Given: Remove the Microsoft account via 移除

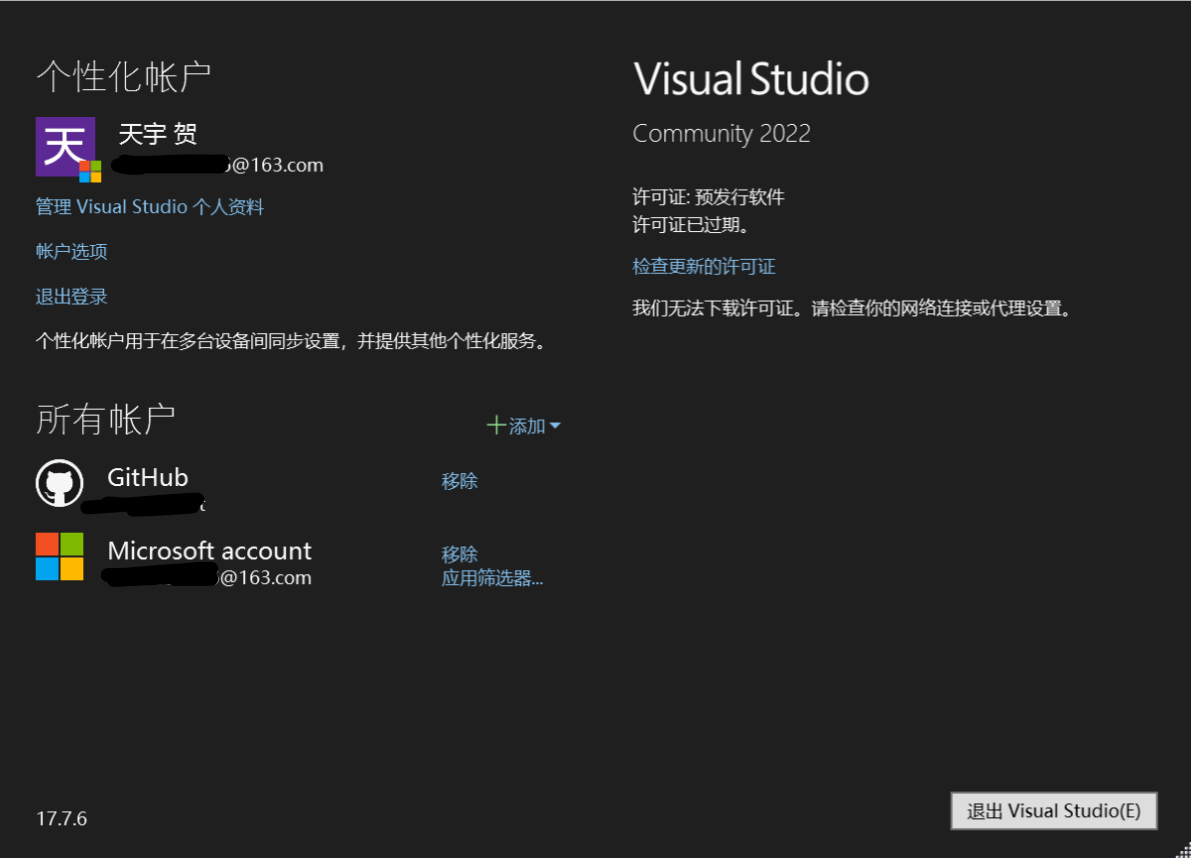Looking at the screenshot, I should click(460, 554).
